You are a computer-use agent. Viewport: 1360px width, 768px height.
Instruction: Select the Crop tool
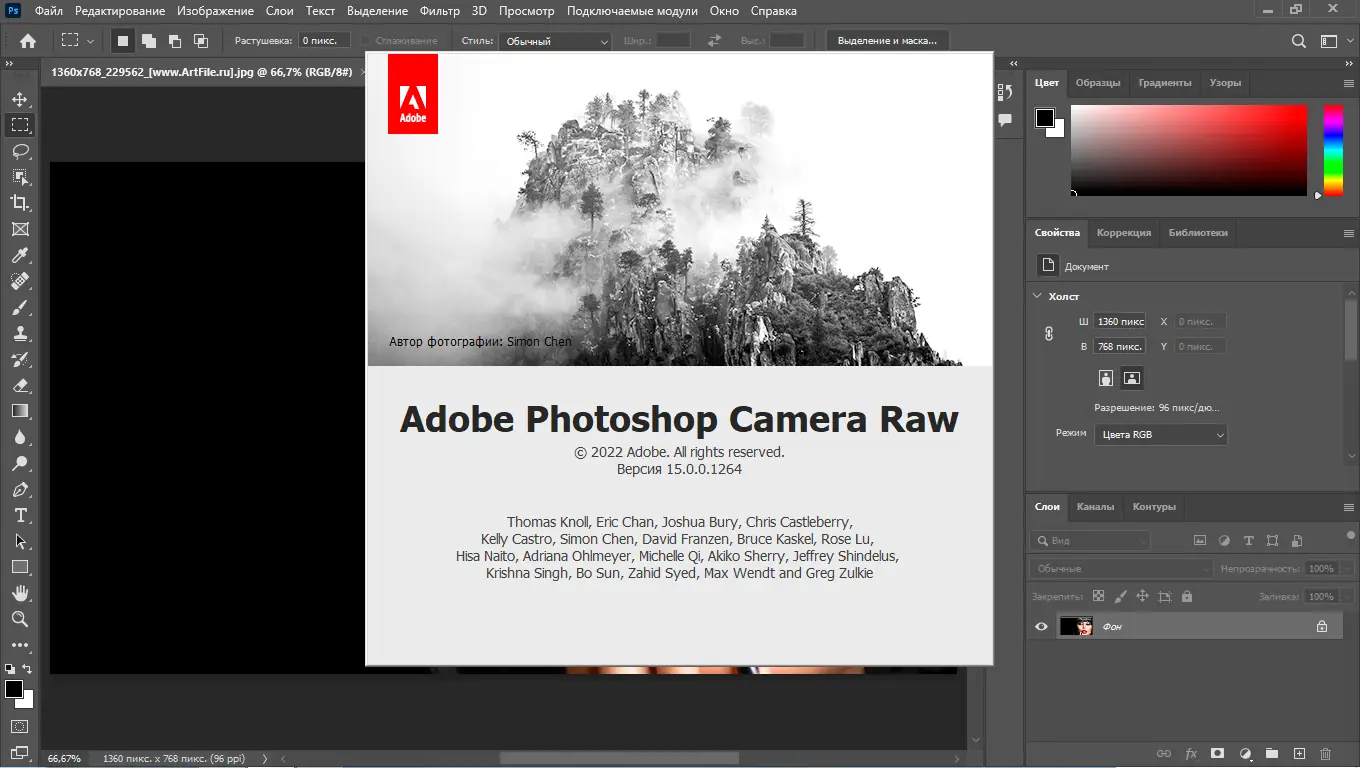click(x=20, y=203)
